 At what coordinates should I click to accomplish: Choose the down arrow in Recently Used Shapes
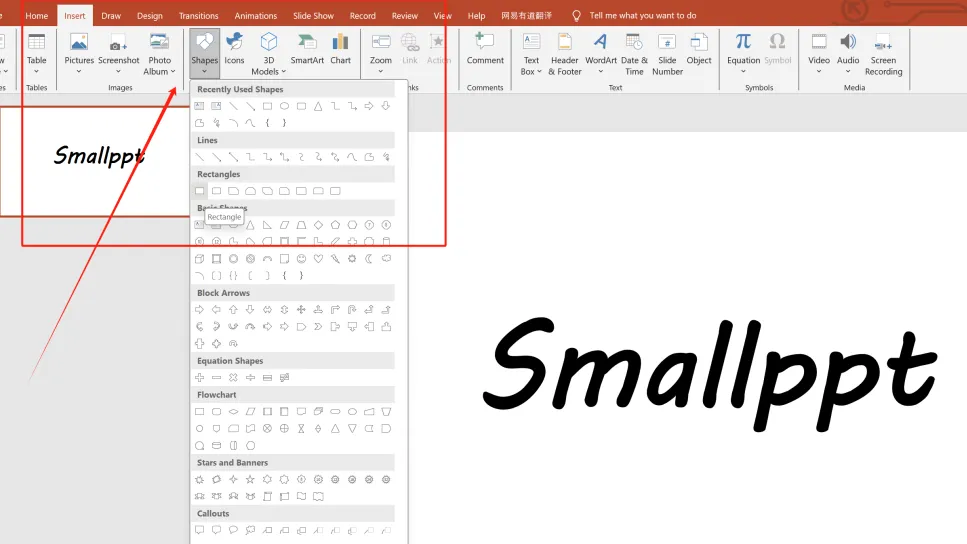click(386, 106)
